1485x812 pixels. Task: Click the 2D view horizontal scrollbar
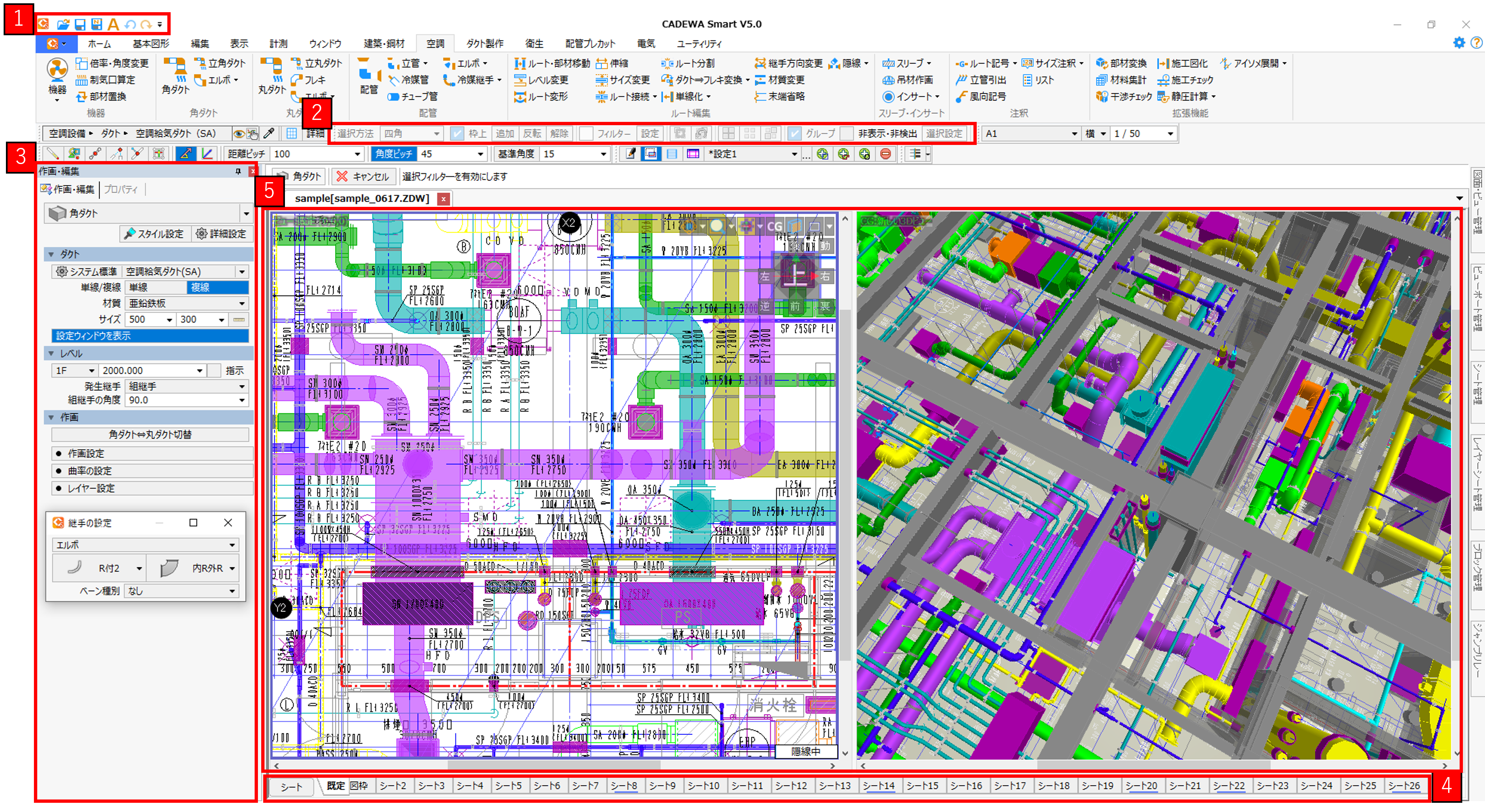click(553, 765)
